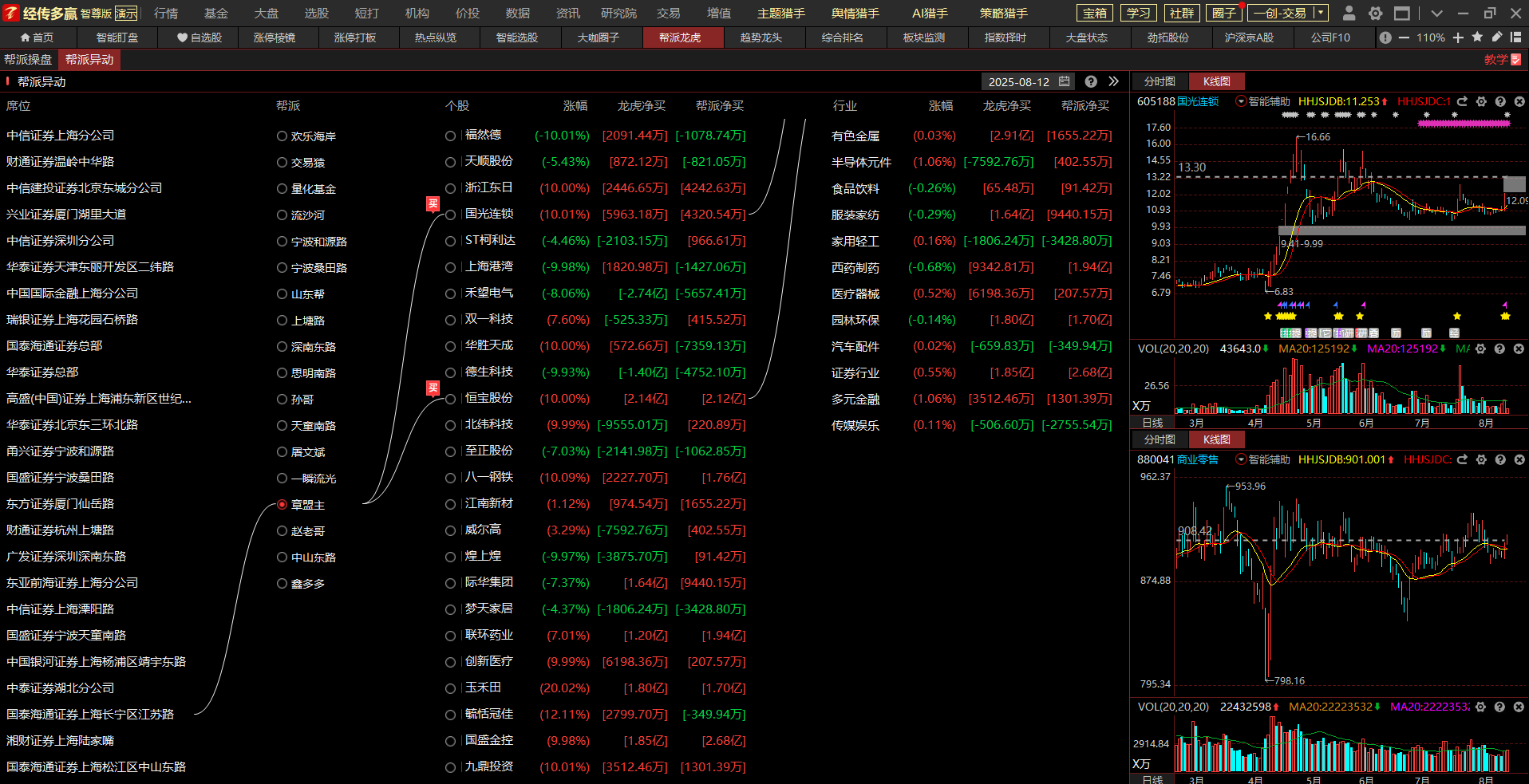Click the red 买 tag beside 国光连锁
The image size is (1529, 784).
coord(433,203)
